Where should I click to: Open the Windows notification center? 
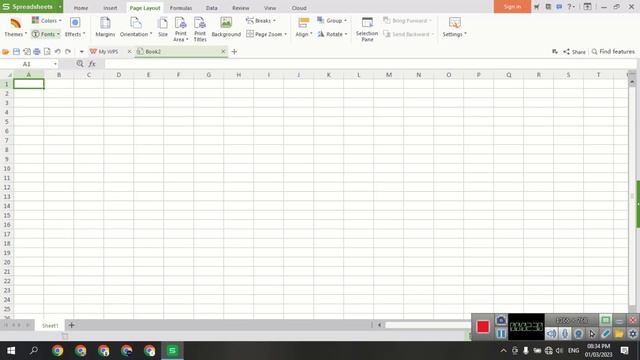pyautogui.click(x=624, y=351)
